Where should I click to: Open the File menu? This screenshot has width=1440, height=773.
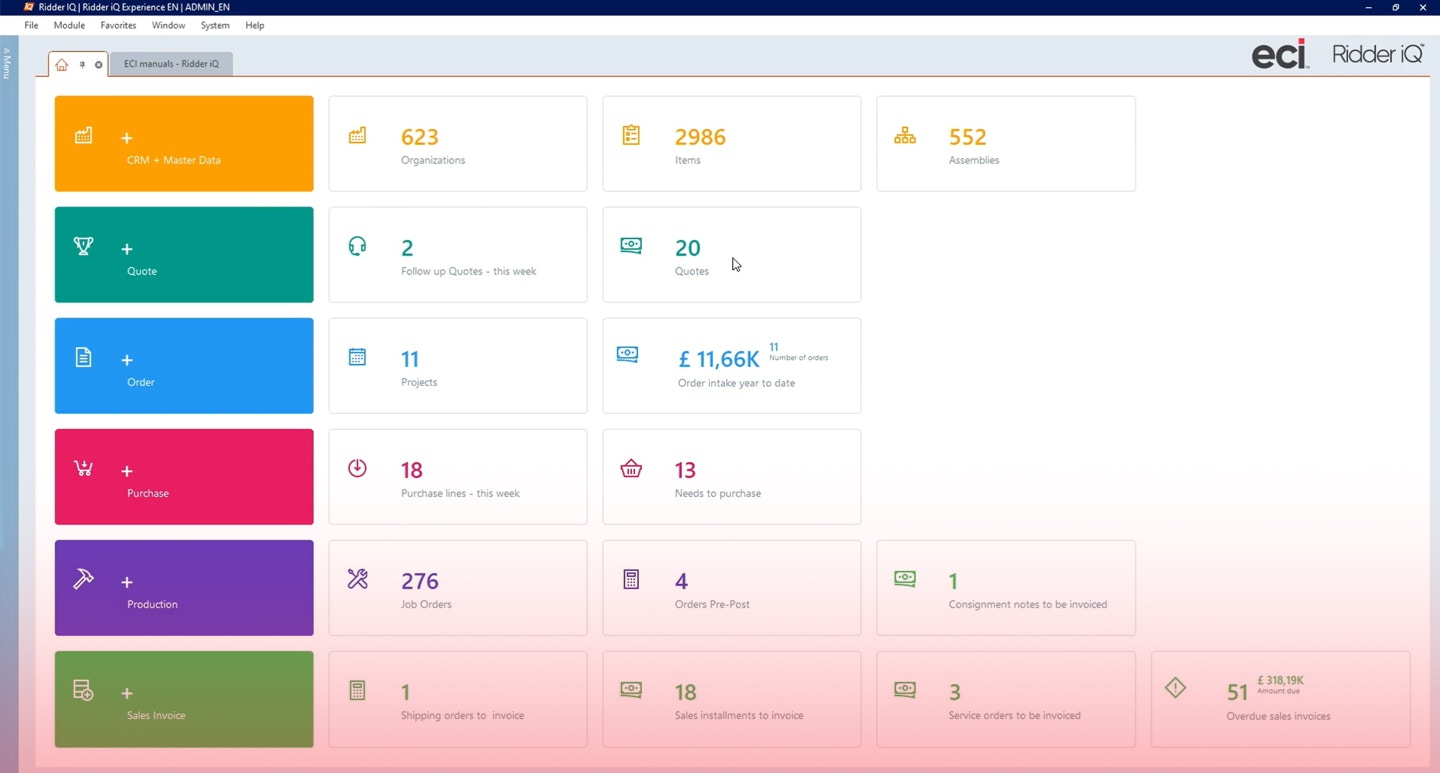[31, 25]
